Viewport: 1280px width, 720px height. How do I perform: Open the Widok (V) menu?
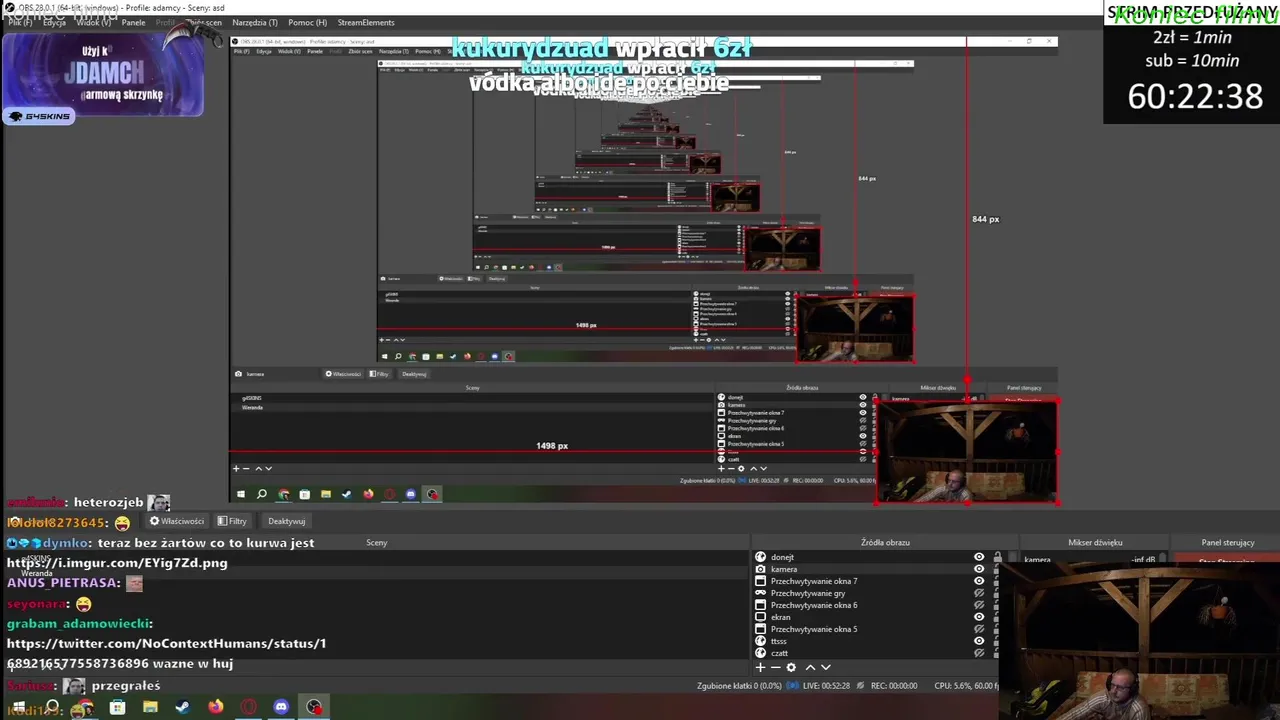(x=94, y=22)
